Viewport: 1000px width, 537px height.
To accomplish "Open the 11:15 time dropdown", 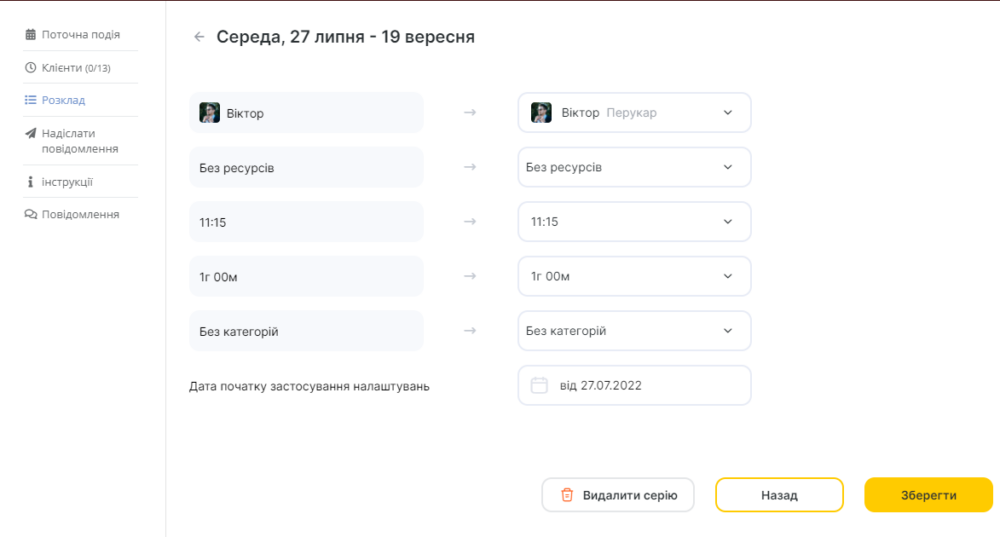I will [634, 222].
